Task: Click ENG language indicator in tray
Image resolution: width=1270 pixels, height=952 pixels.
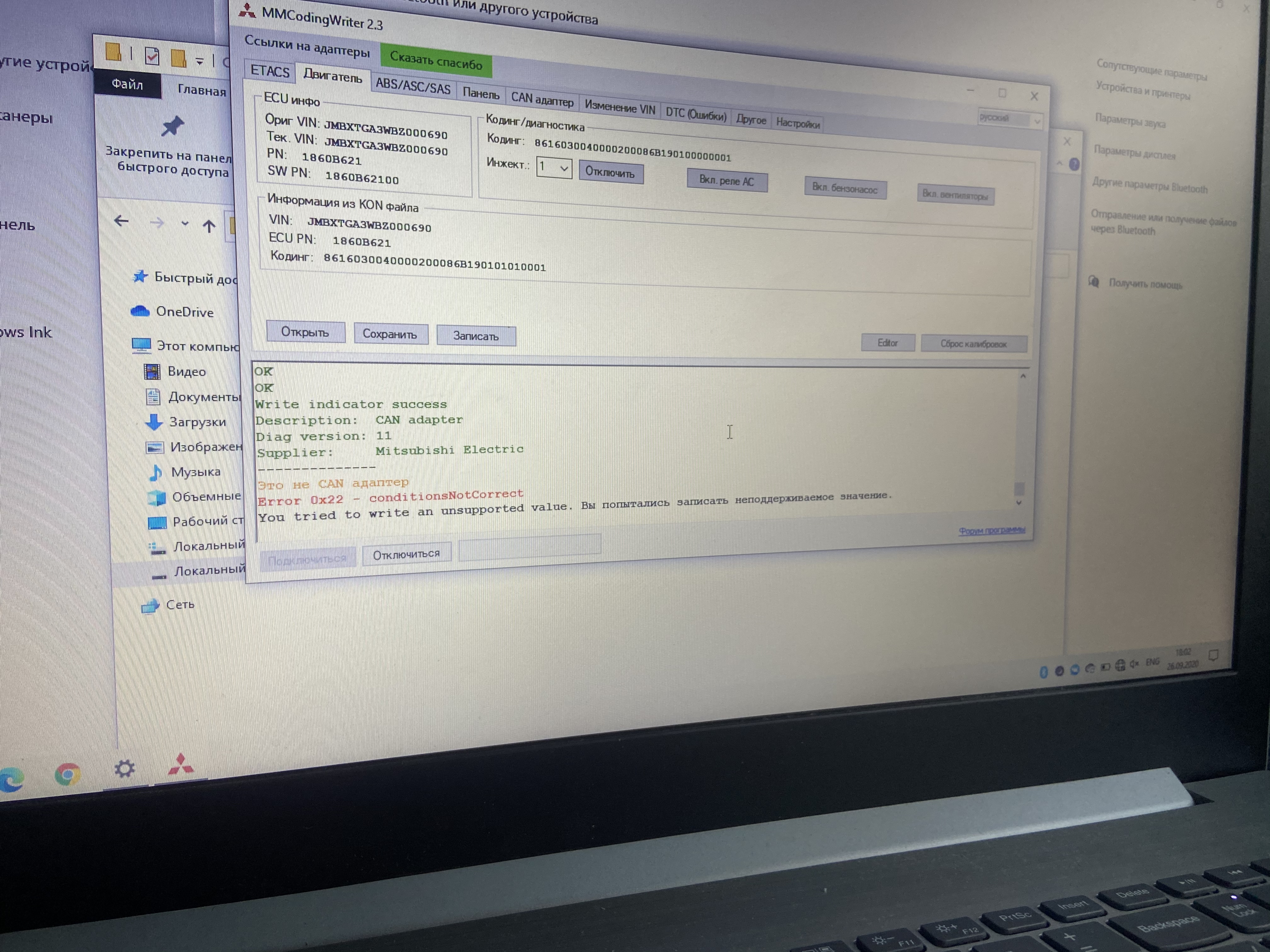Action: pos(1152,662)
